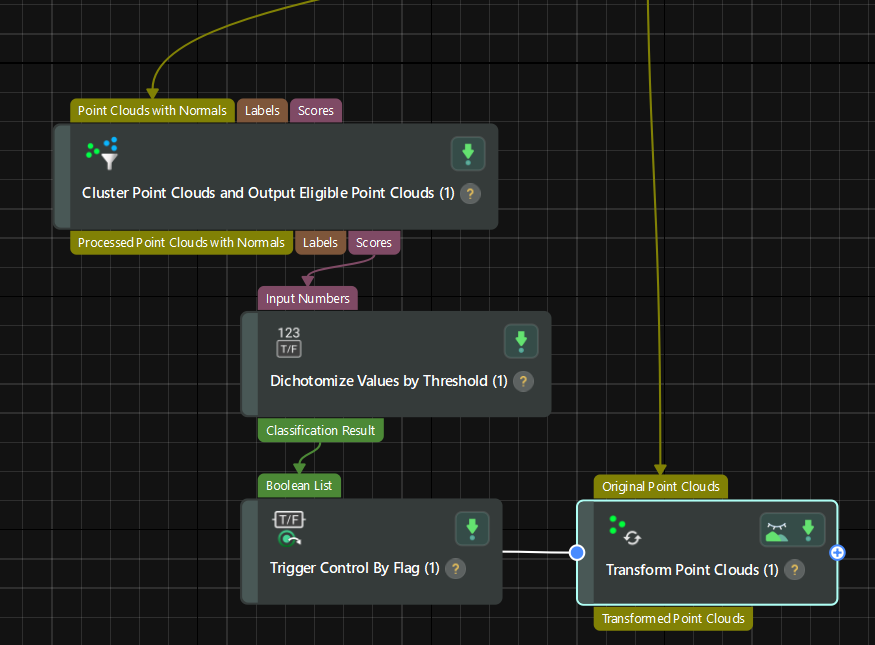Screen dimensions: 875x645
Task: Select the Processed Point Clouds with Normals port
Action: [181, 242]
